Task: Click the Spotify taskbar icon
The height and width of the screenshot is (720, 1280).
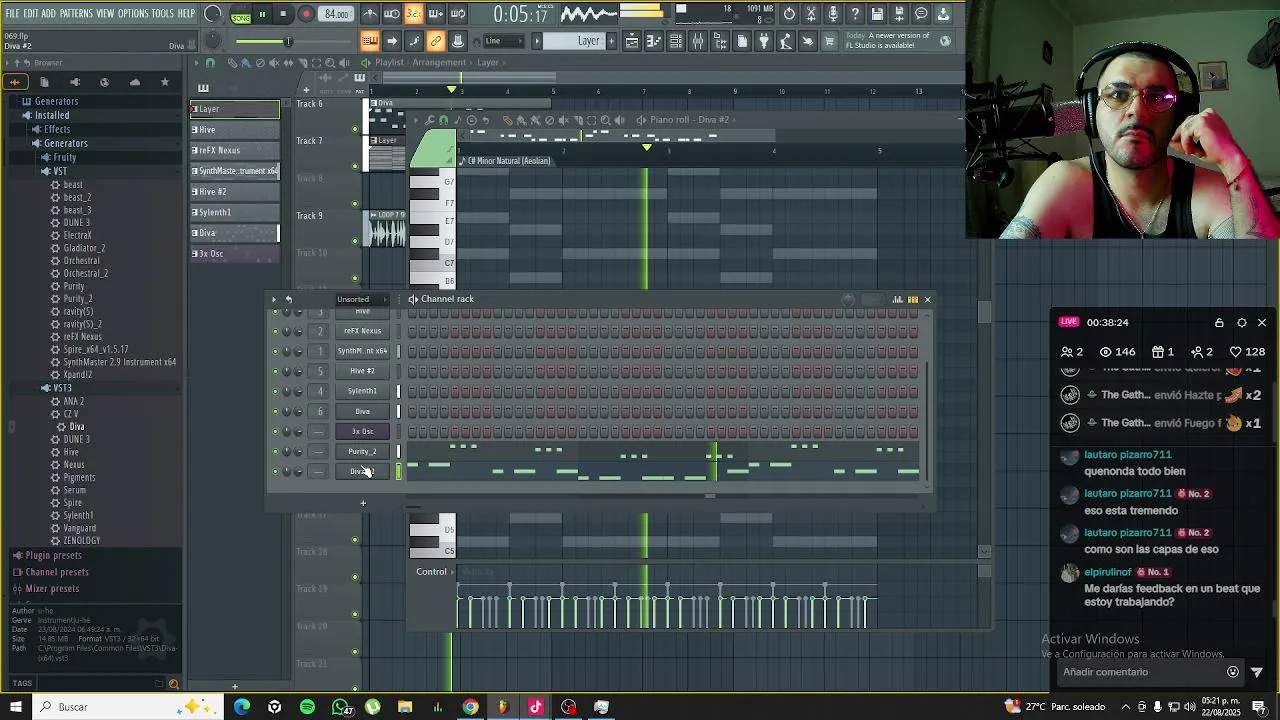Action: pyautogui.click(x=307, y=707)
